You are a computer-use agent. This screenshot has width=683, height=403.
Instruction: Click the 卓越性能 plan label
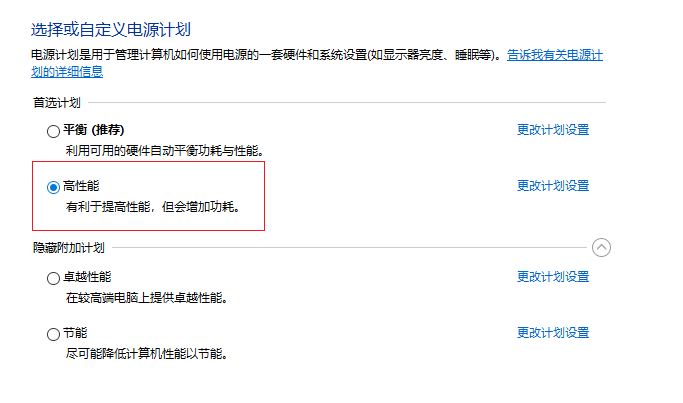point(87,277)
